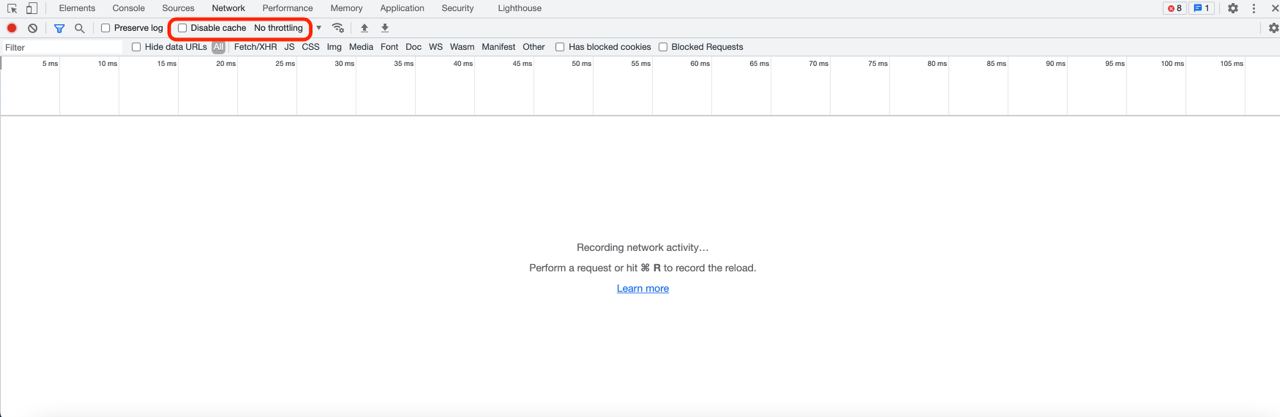Toggle the network filter funnel icon
This screenshot has width=1280, height=417.
point(59,28)
